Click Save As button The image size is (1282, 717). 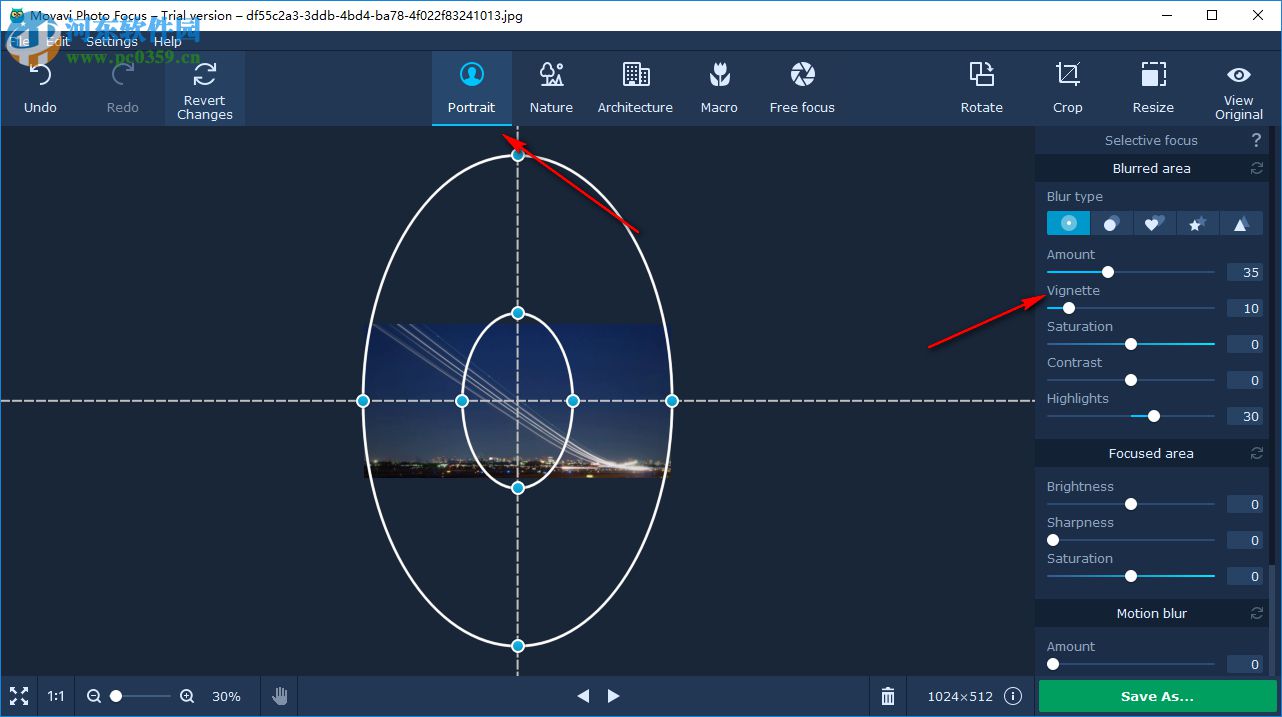(x=1157, y=696)
